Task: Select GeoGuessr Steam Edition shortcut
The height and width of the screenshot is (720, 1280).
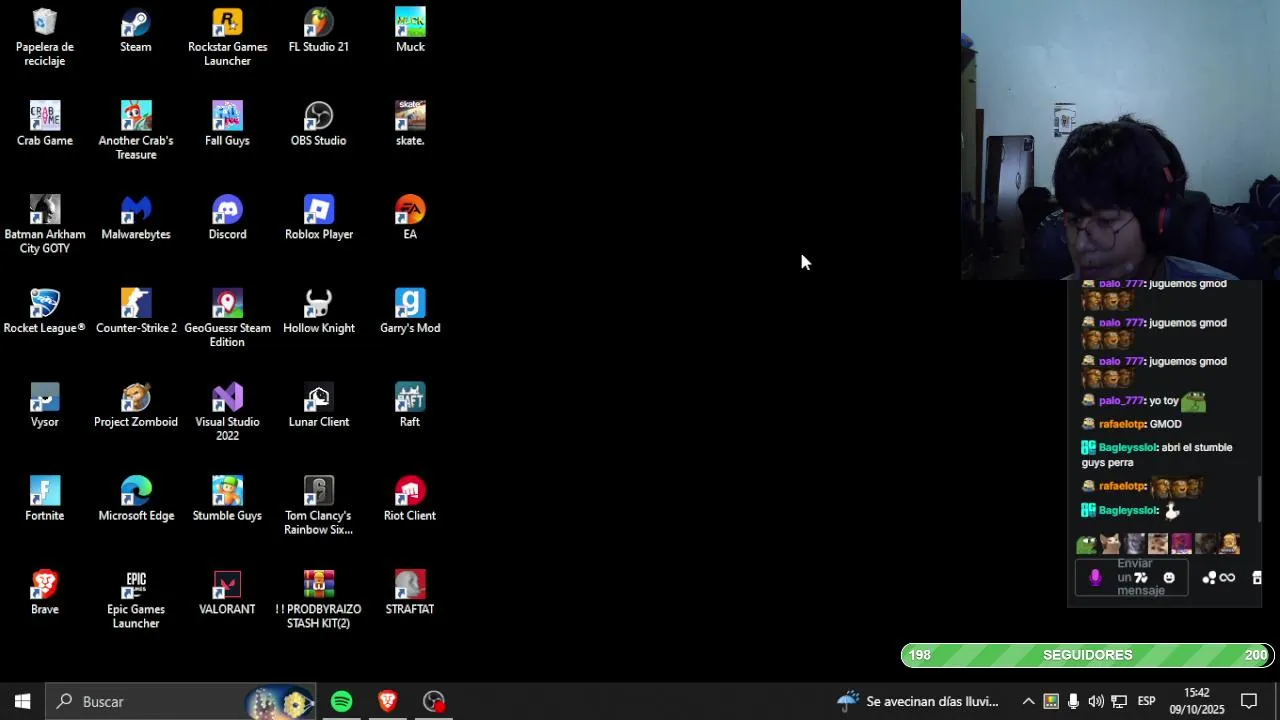Action: click(227, 319)
